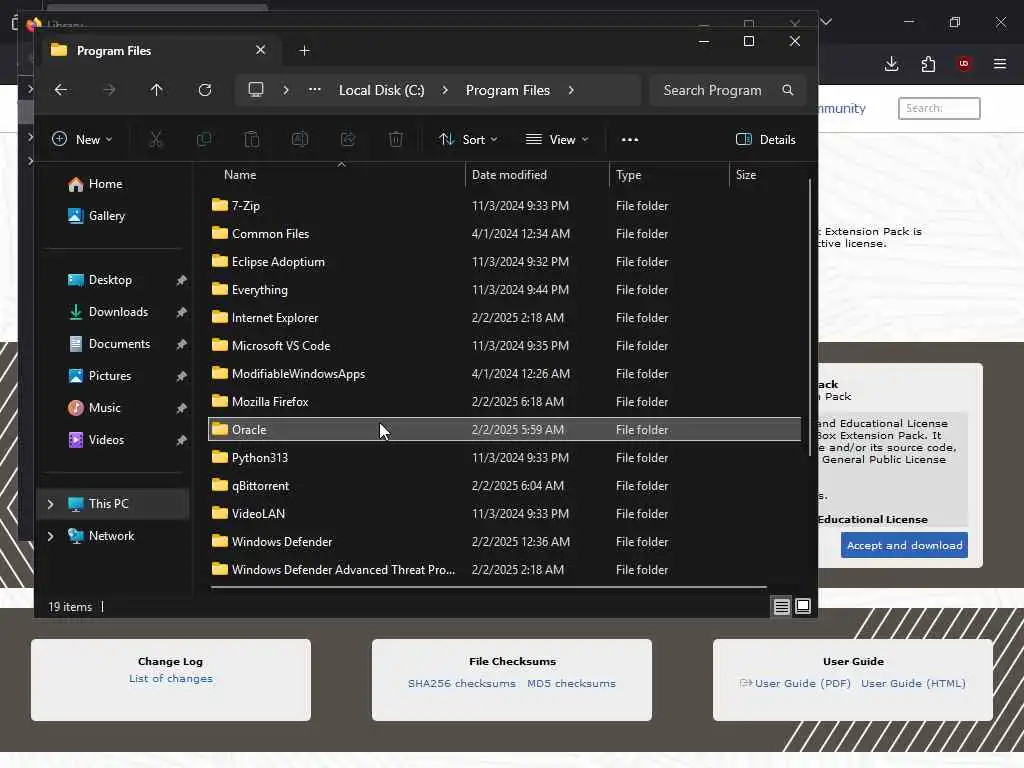Image resolution: width=1024 pixels, height=768 pixels.
Task: Select the Mozilla Firefox folder
Action: [504, 402]
